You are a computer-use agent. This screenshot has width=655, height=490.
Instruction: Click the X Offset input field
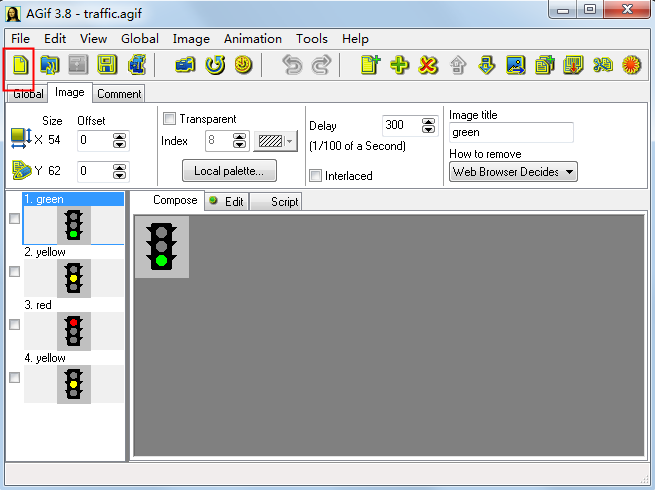[95, 140]
